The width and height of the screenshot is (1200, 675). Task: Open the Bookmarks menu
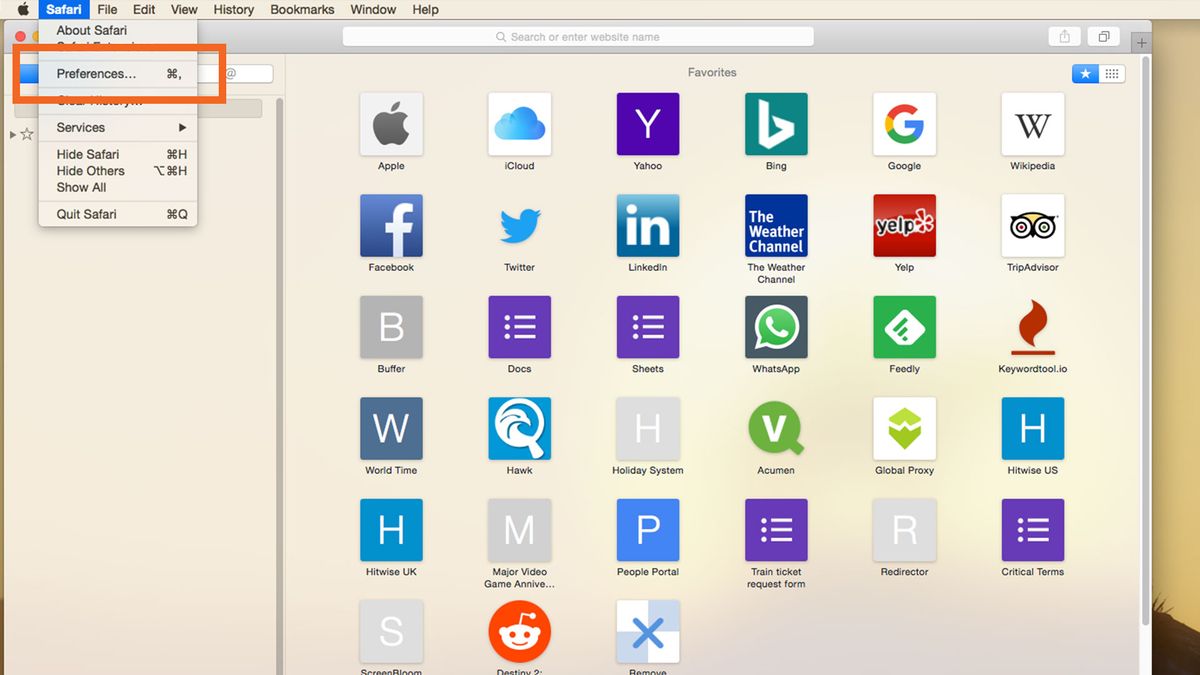[x=302, y=9]
